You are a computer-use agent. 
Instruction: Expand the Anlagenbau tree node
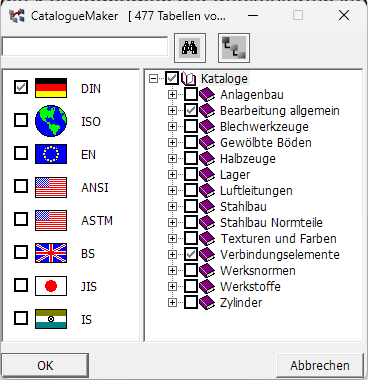click(x=172, y=95)
